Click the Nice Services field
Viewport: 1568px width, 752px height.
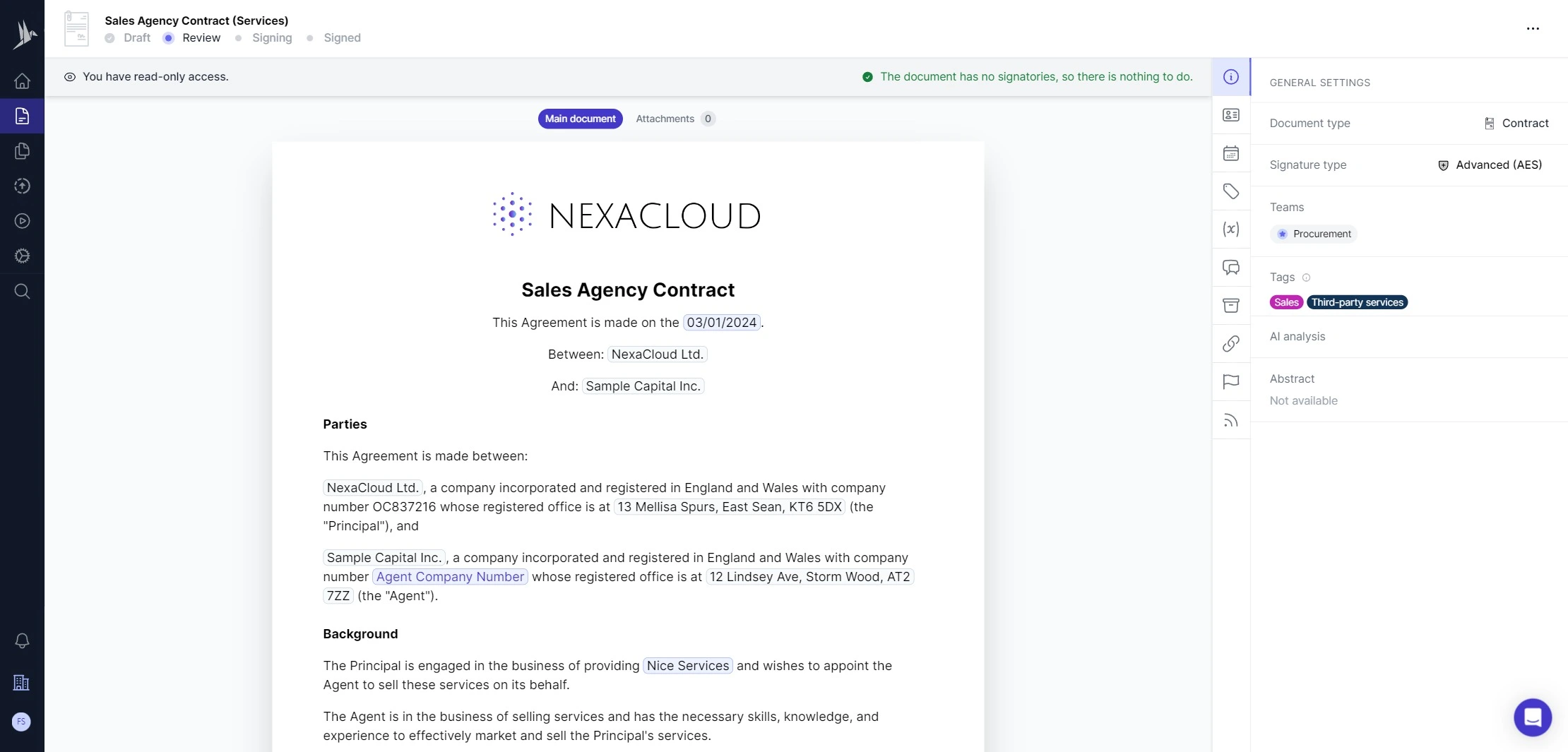point(687,666)
